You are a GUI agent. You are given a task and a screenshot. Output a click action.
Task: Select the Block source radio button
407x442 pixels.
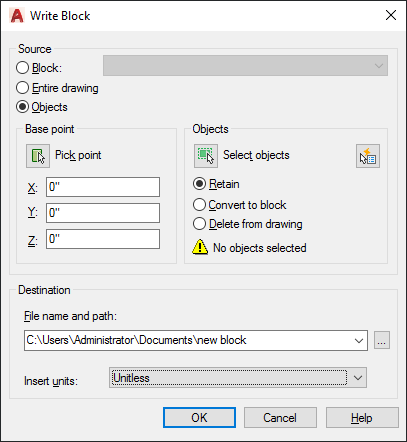tap(22, 68)
